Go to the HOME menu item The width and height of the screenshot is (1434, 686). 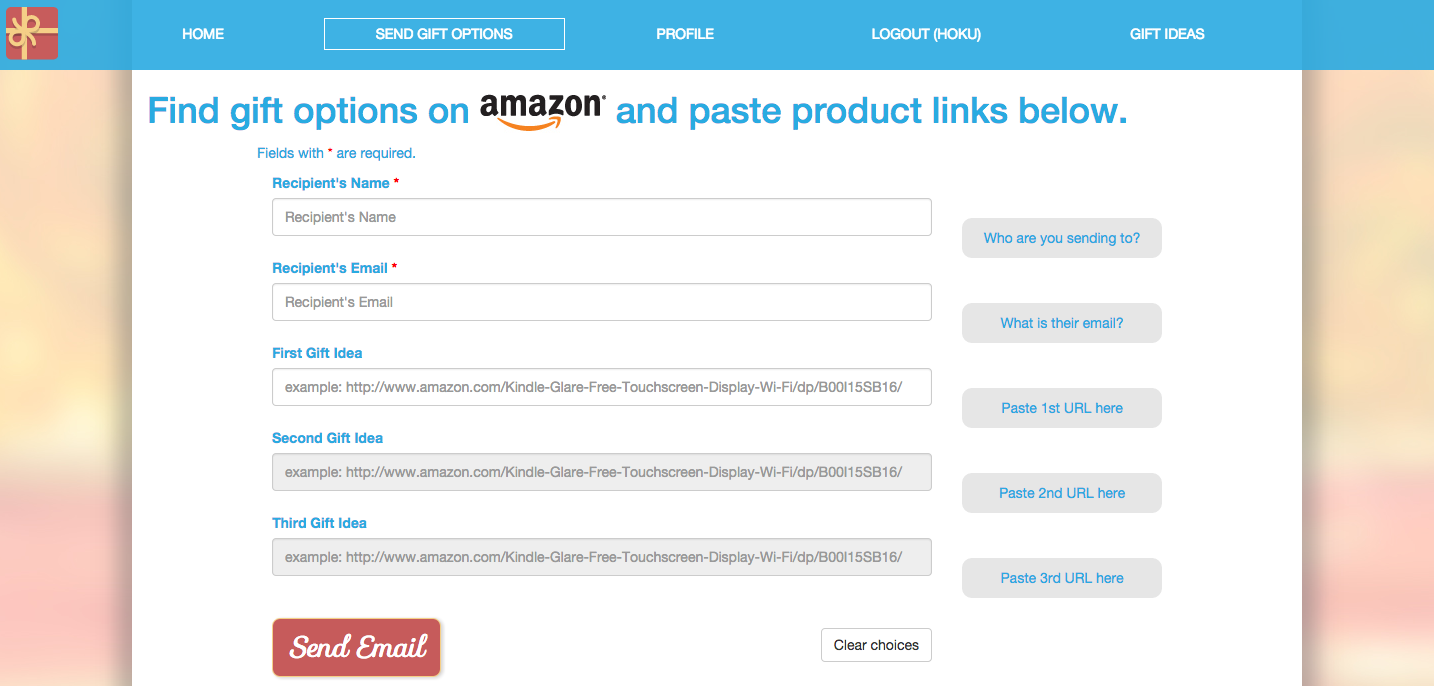click(x=203, y=34)
